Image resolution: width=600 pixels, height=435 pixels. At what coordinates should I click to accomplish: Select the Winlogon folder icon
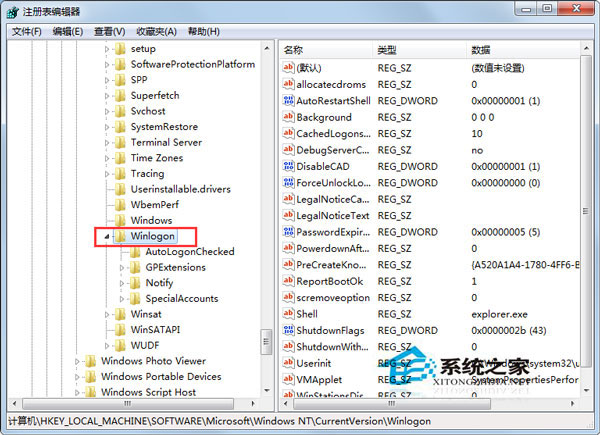tap(121, 236)
